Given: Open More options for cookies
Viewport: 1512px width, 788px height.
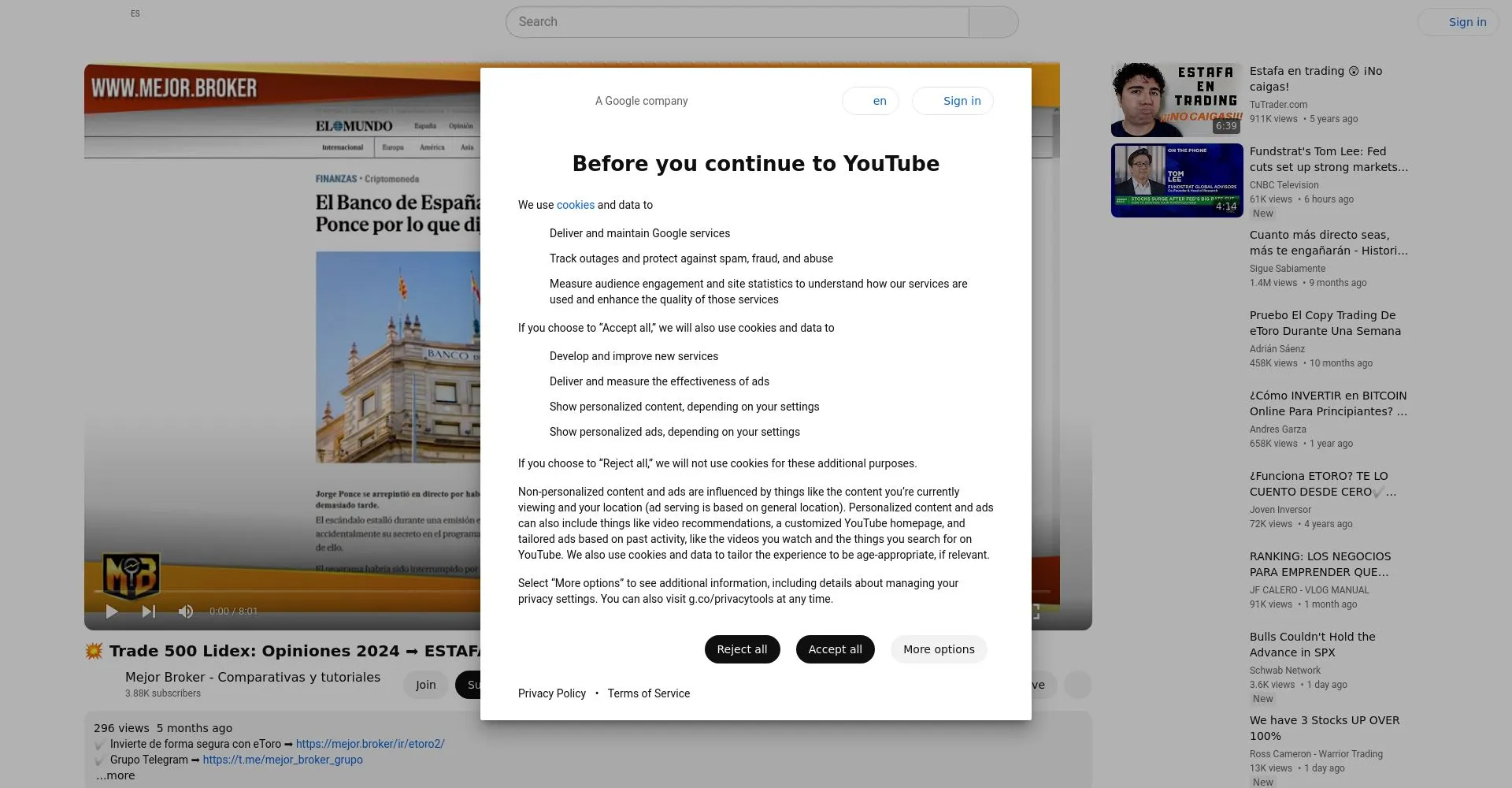Looking at the screenshot, I should pyautogui.click(x=939, y=649).
